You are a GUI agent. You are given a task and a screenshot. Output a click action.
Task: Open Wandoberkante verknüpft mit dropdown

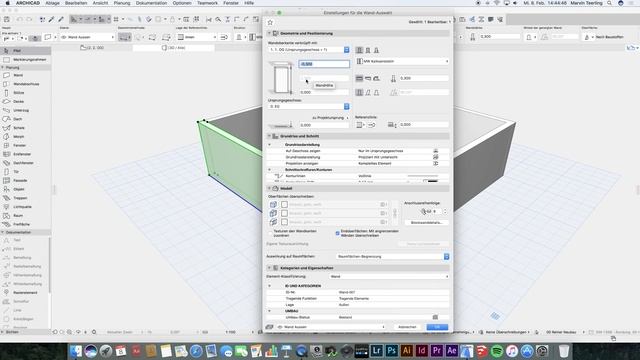tap(309, 50)
